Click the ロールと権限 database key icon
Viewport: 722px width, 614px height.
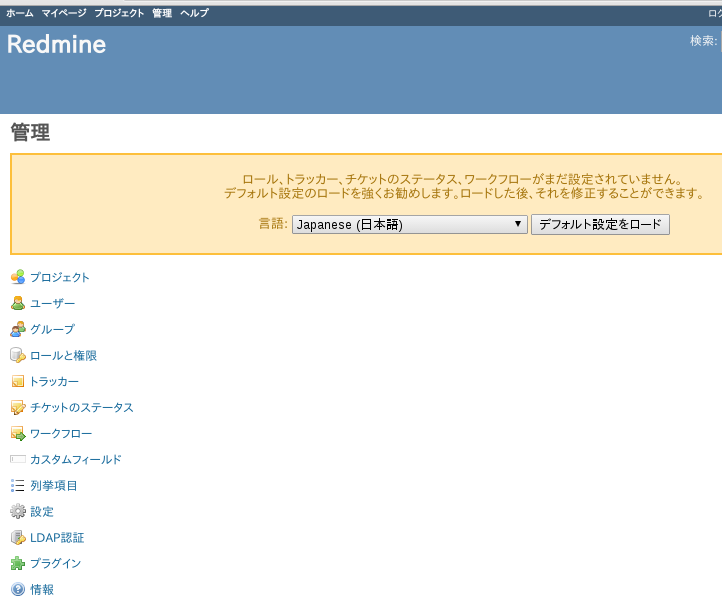point(17,355)
